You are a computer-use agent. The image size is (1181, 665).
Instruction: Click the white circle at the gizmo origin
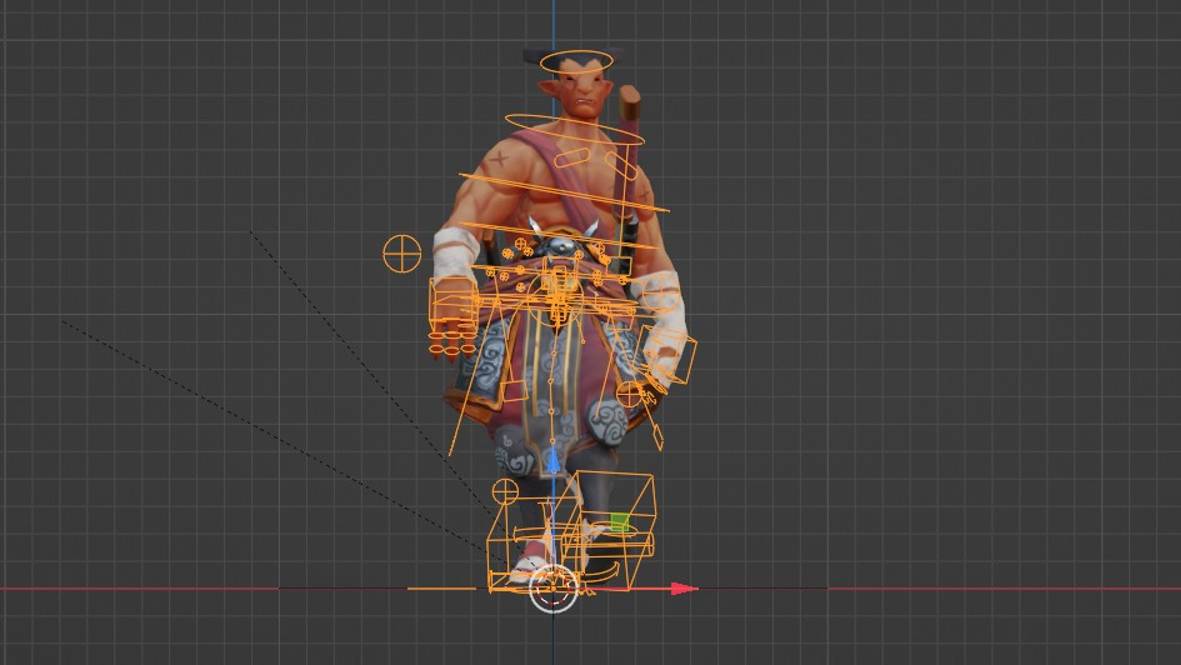(x=553, y=588)
